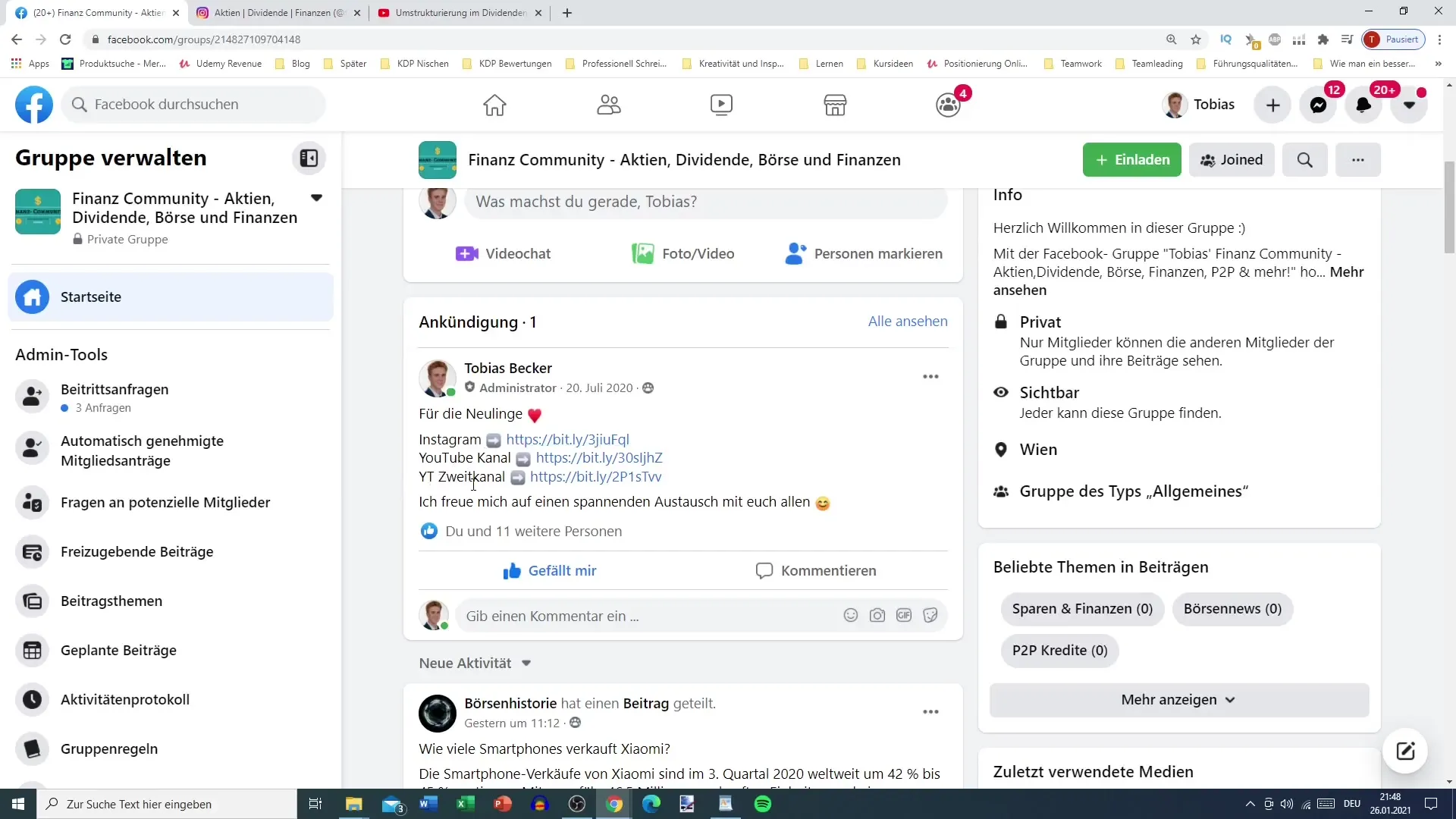Open the Friends icon in top navigation
The width and height of the screenshot is (1456, 819).
[x=608, y=105]
